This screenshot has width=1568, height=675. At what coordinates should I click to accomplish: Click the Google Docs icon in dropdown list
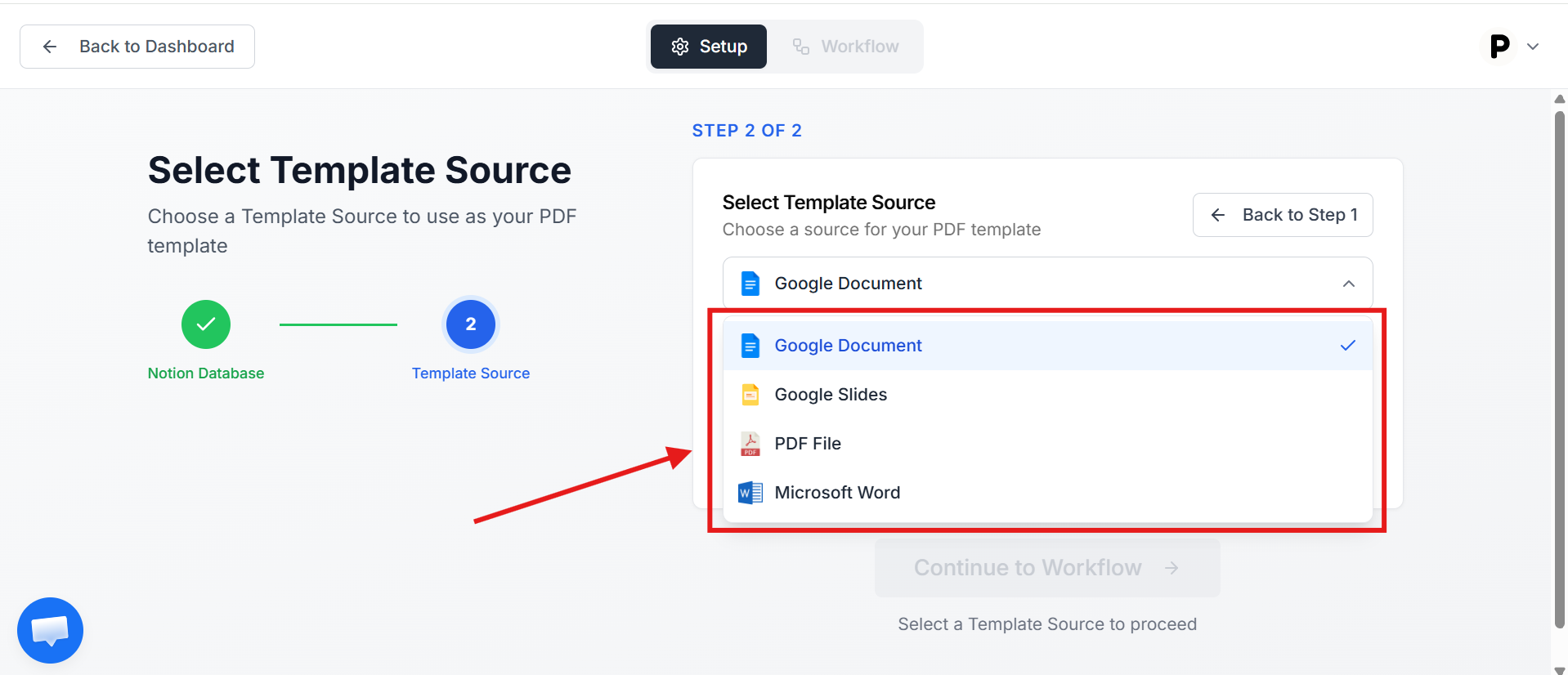(x=750, y=346)
